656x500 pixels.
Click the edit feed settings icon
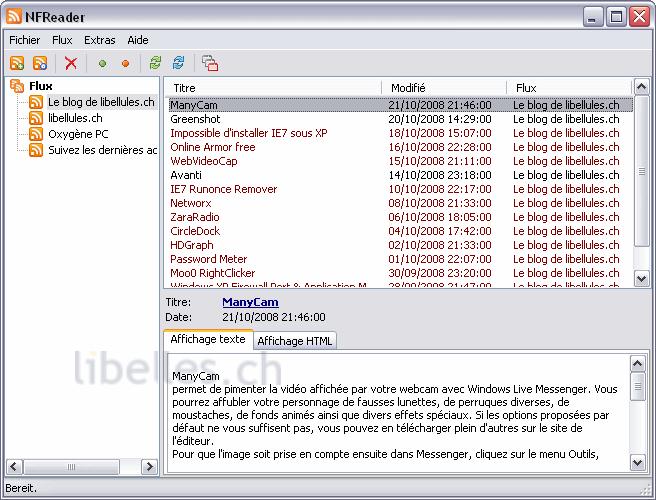point(40,63)
